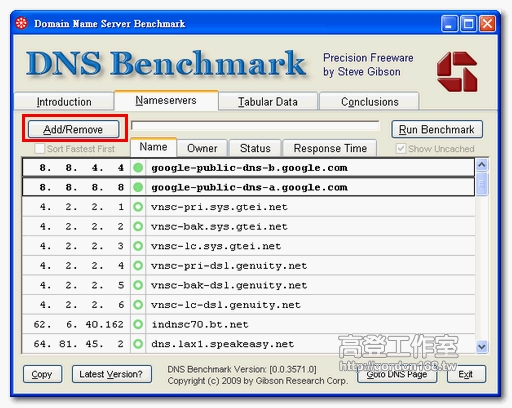The image size is (512, 408).
Task: Select dns.lax1.speakeasy.net entry
Action: click(248, 344)
